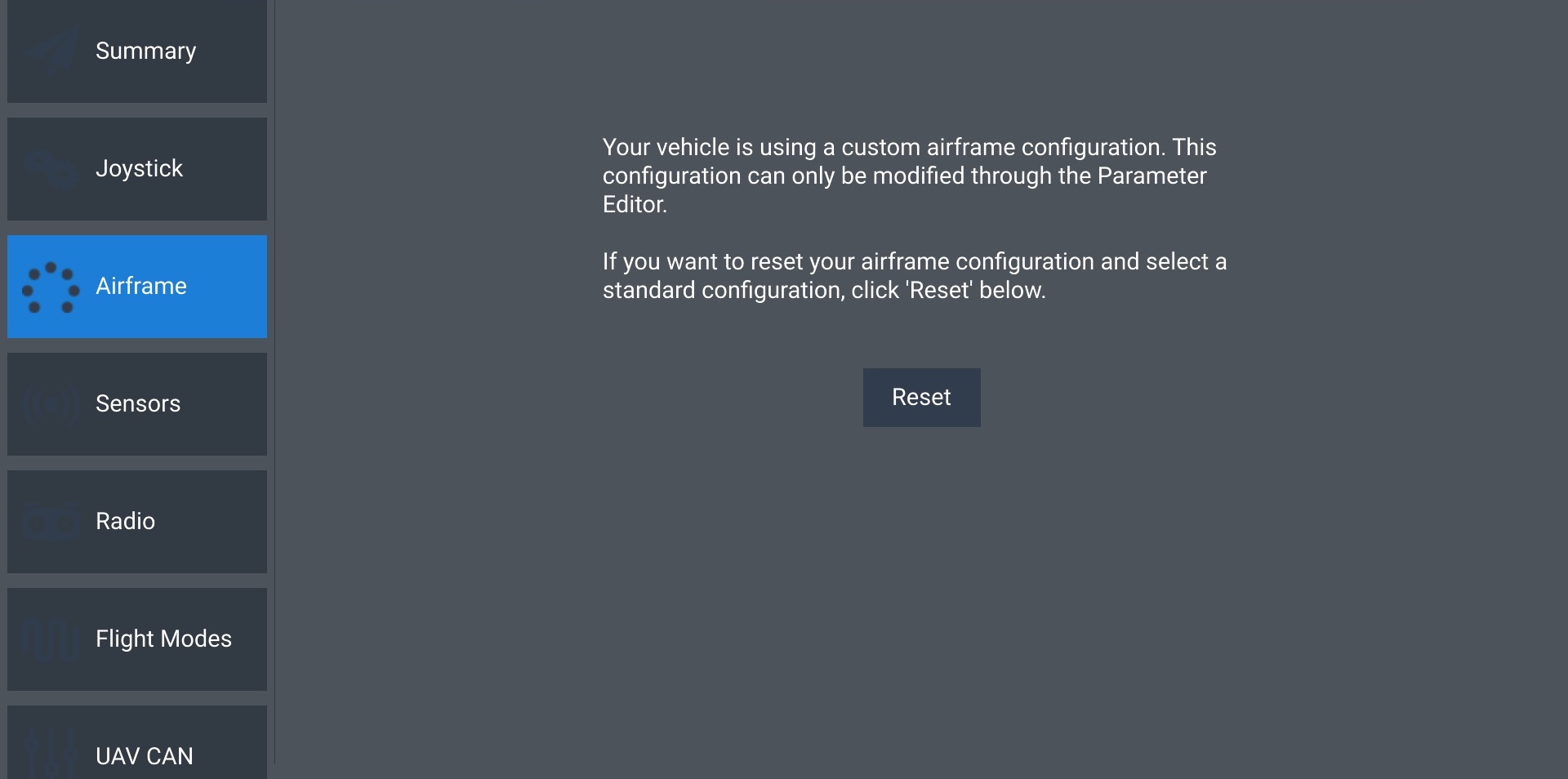Open the Radio setup section
The image size is (1568, 779).
[x=125, y=522]
